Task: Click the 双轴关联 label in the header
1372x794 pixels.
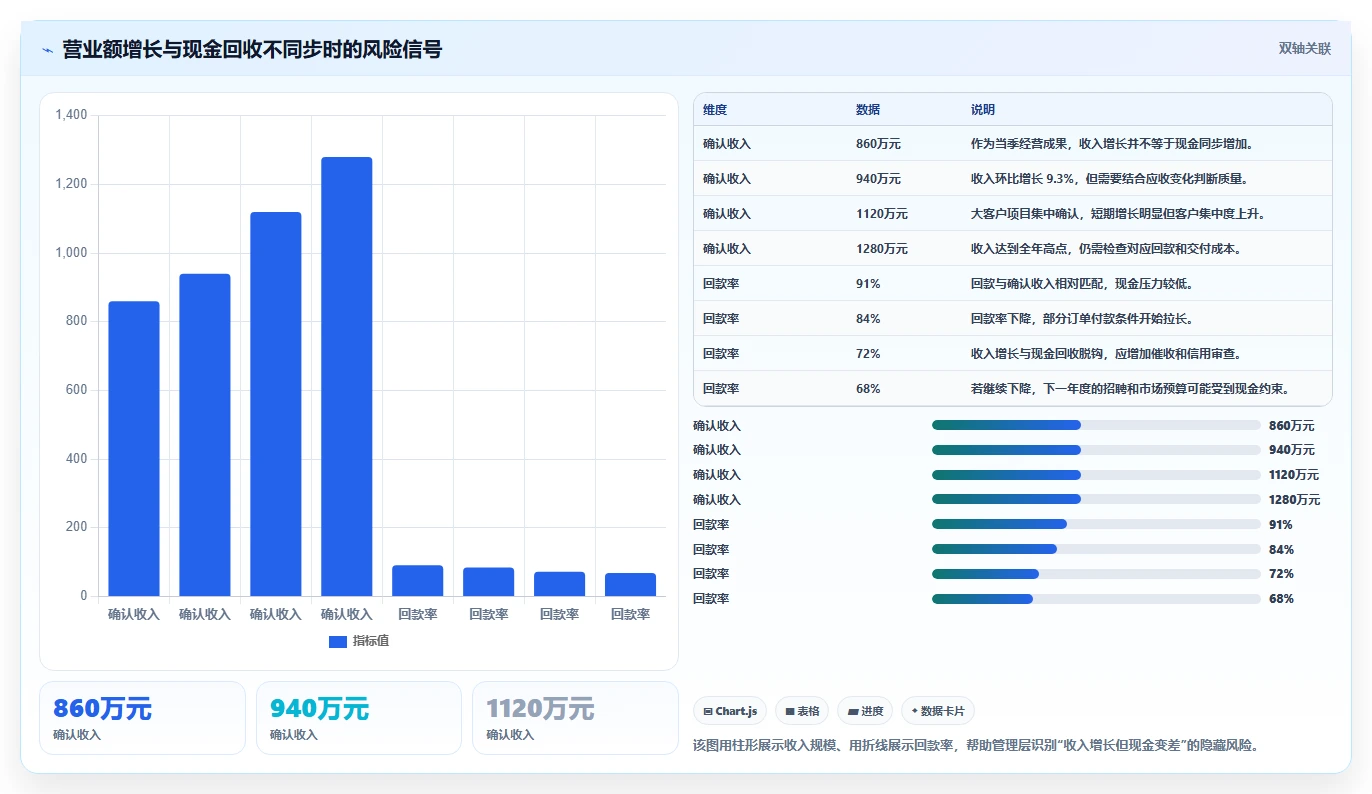Action: tap(1305, 48)
